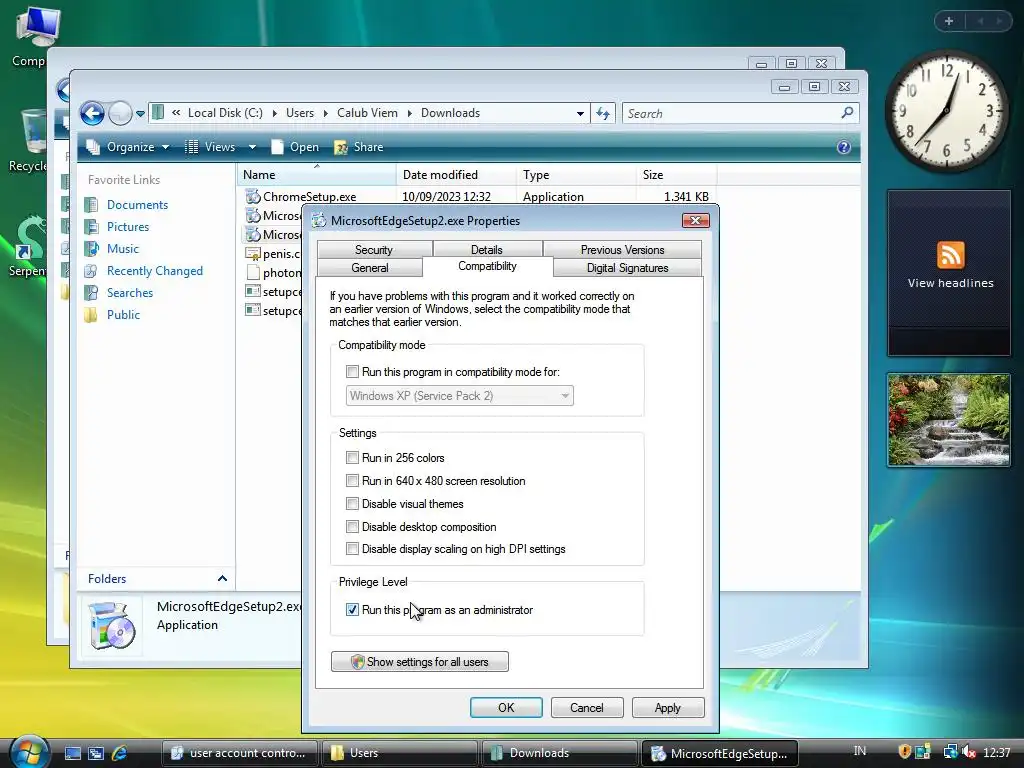Open Pictures favorite link
Screen dimensions: 1024x768
[128, 227]
